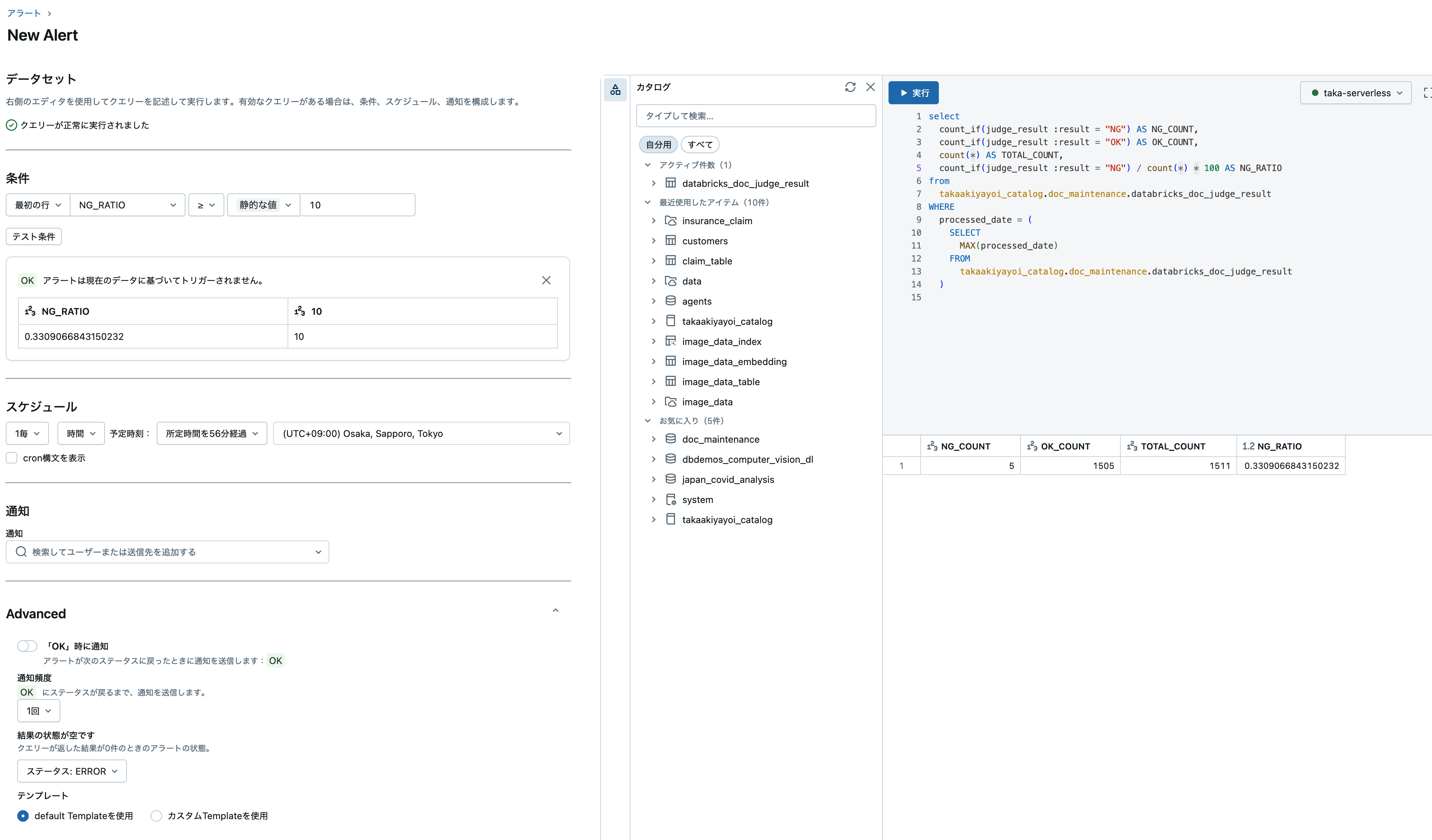The height and width of the screenshot is (840, 1432).
Task: Click the テスト条件 button
Action: [x=33, y=236]
